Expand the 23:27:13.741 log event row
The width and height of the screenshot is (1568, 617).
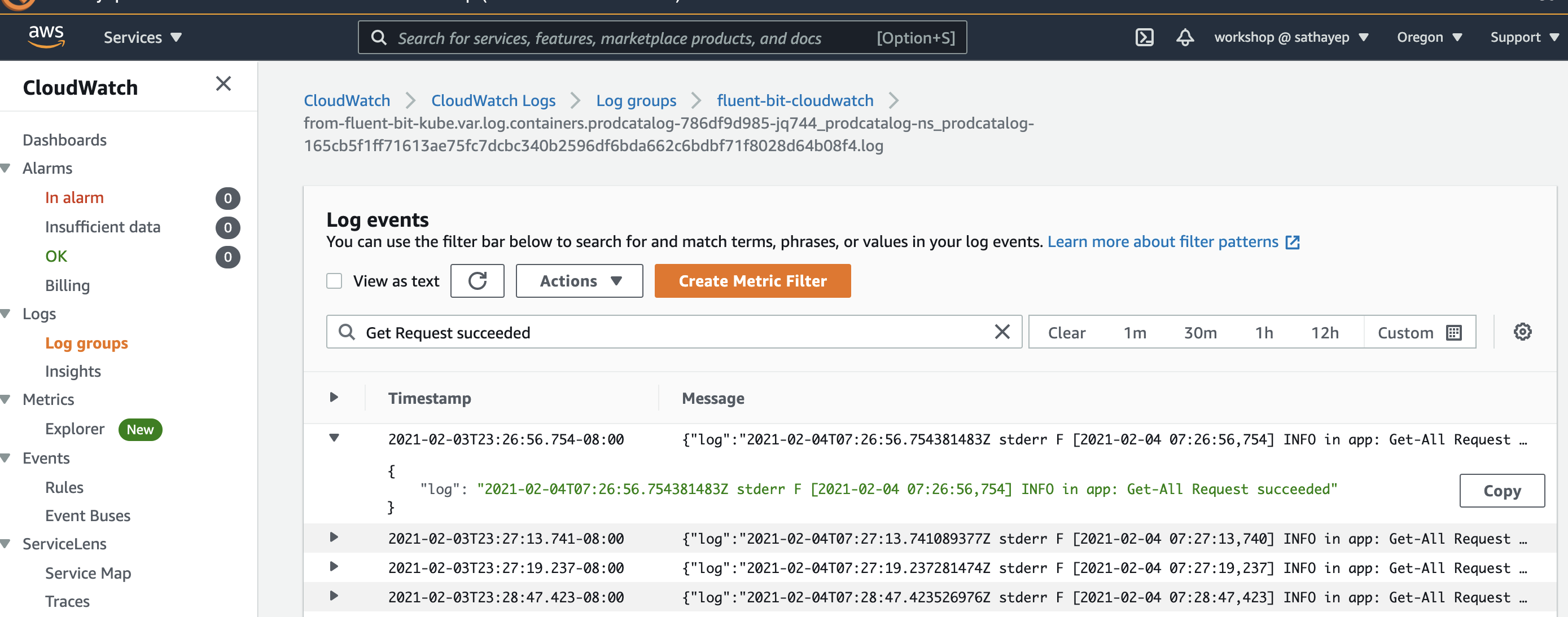tap(334, 537)
